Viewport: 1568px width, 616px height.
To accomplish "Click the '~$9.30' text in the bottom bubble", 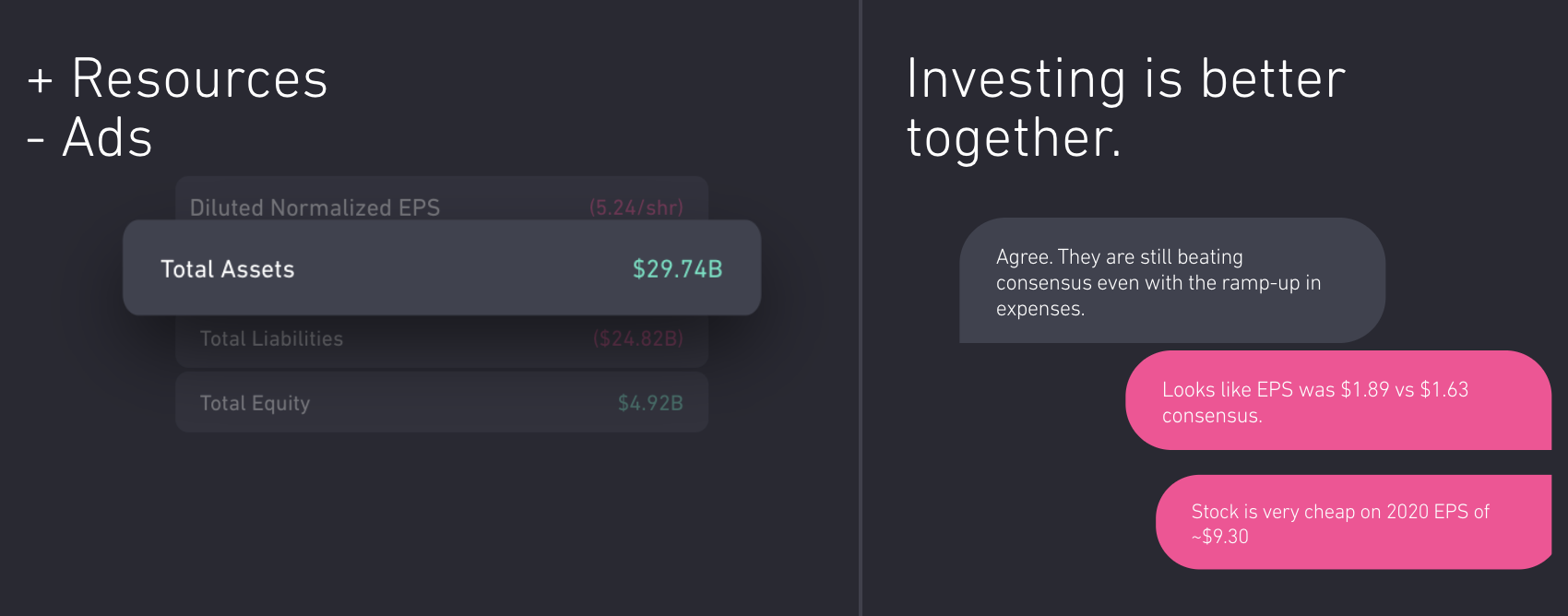I will click(1219, 537).
